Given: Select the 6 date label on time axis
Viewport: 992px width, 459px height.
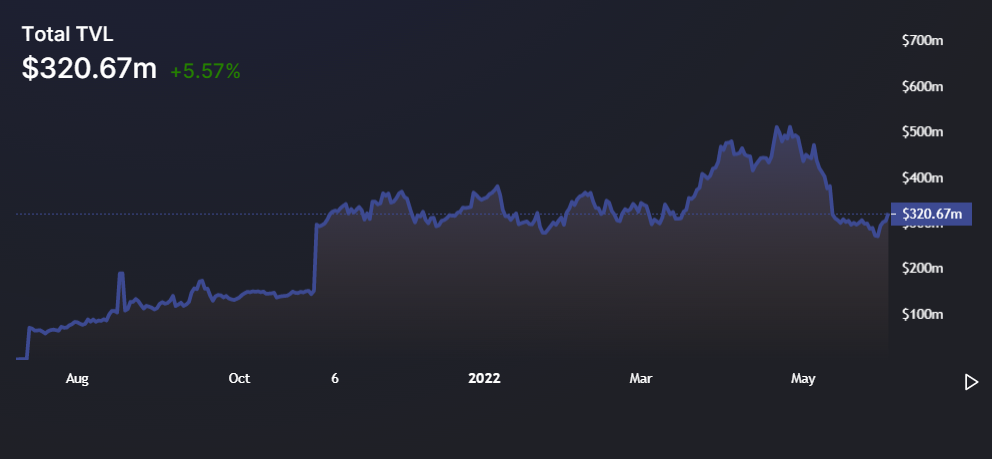Looking at the screenshot, I should tap(335, 379).
